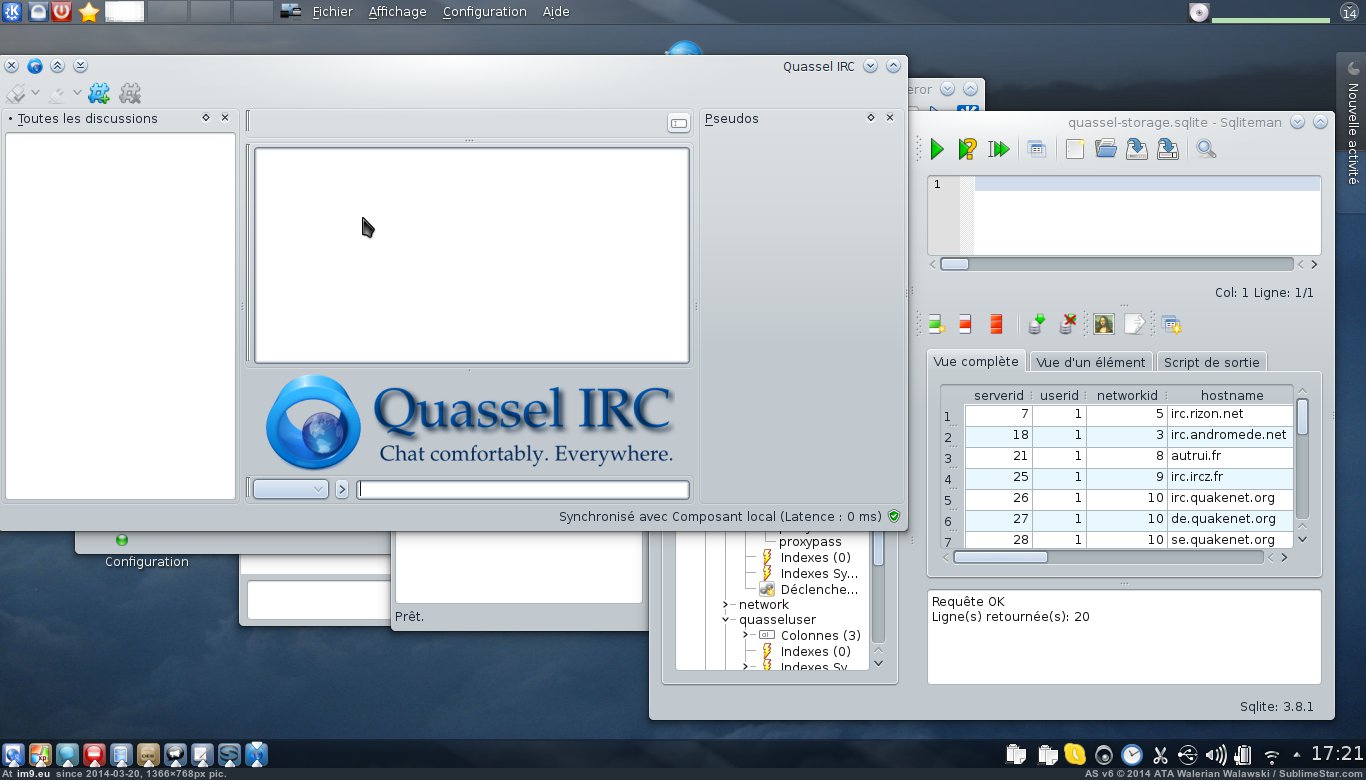This screenshot has width=1366, height=780.
Task: Open search in the Sqliteman SQL editor
Action: tap(1206, 149)
